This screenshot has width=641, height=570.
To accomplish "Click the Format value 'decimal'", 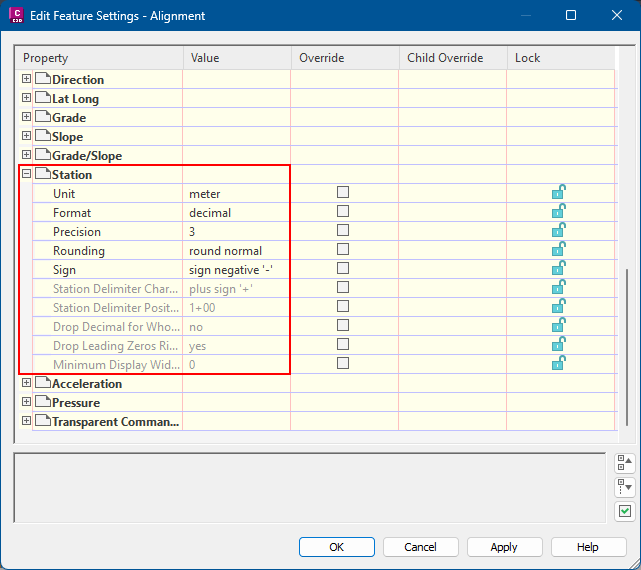I will 210,213.
